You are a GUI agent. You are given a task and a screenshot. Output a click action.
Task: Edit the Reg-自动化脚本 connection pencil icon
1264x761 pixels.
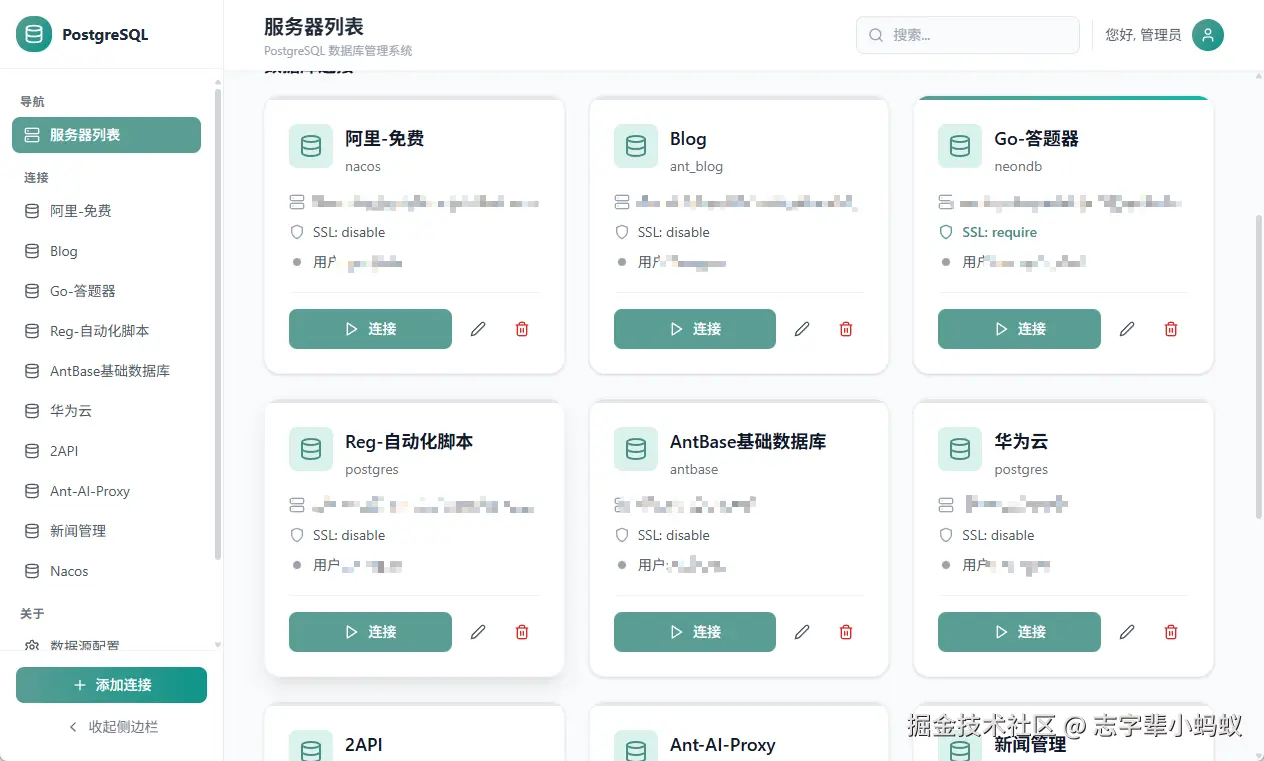coord(478,632)
